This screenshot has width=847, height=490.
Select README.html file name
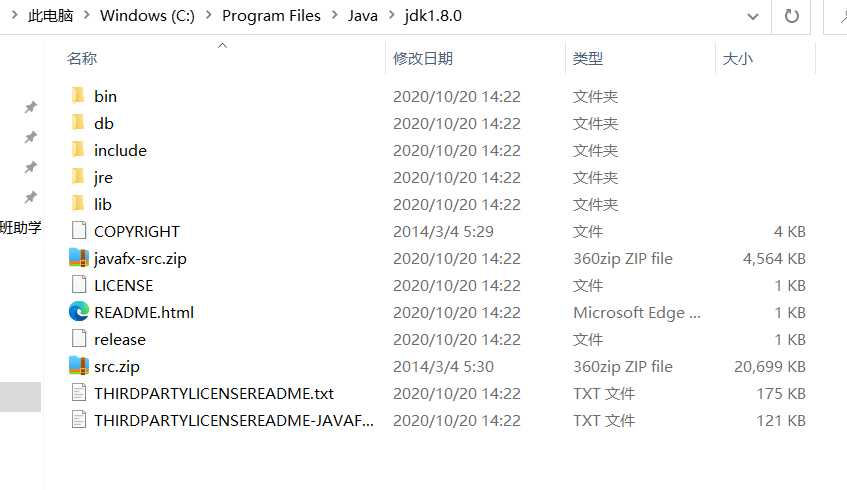pyautogui.click(x=144, y=312)
